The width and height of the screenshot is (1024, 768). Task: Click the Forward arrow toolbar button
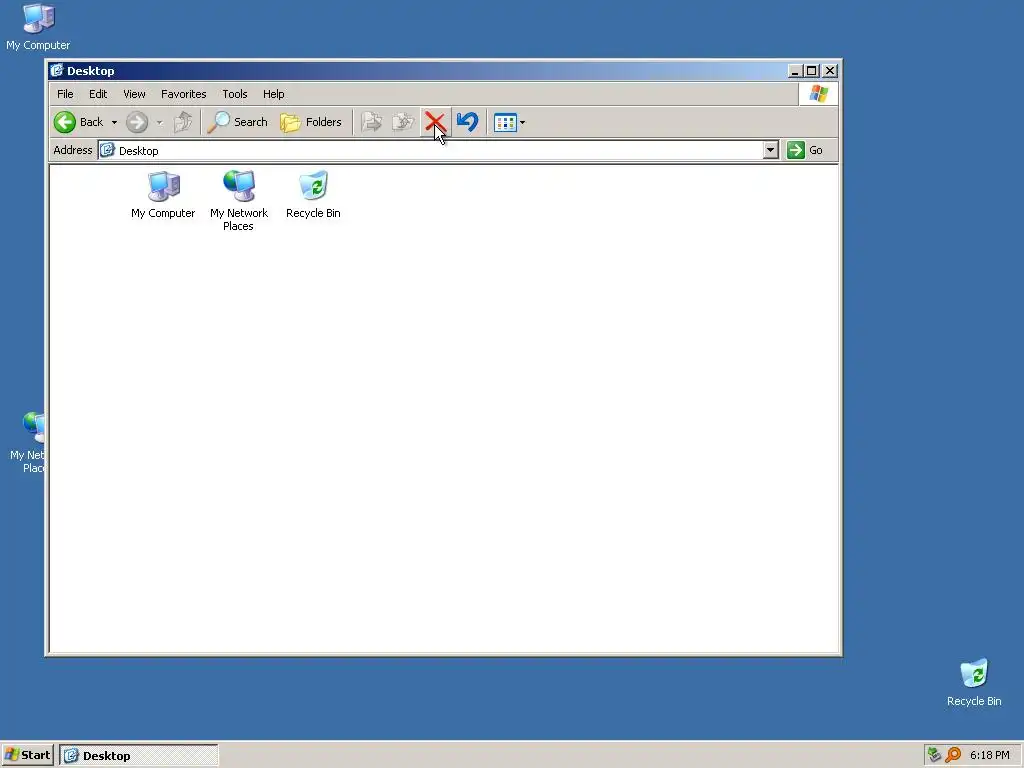(x=137, y=122)
